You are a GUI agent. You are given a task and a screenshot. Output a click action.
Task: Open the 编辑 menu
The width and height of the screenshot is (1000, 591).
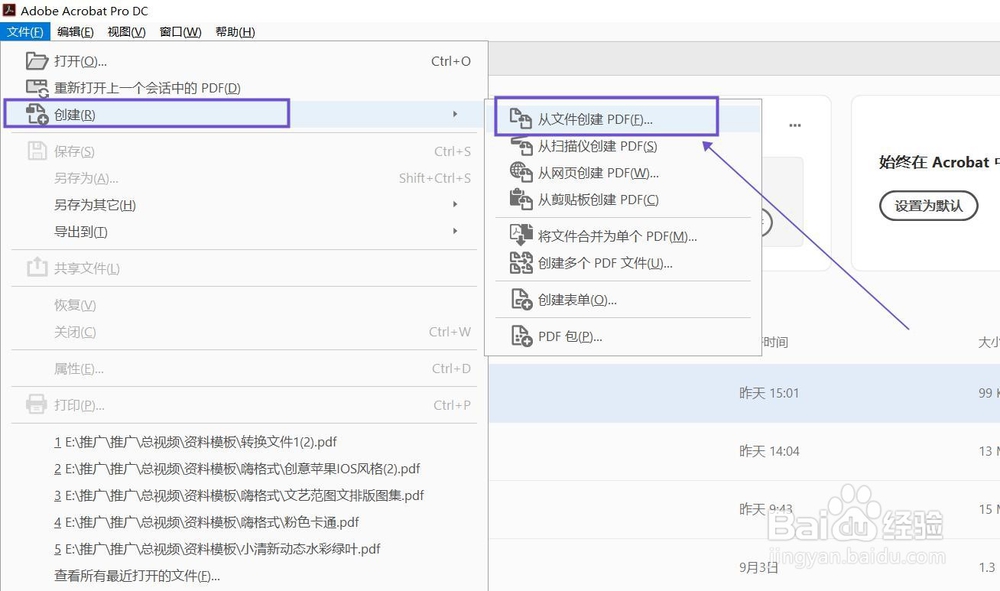coord(73,31)
